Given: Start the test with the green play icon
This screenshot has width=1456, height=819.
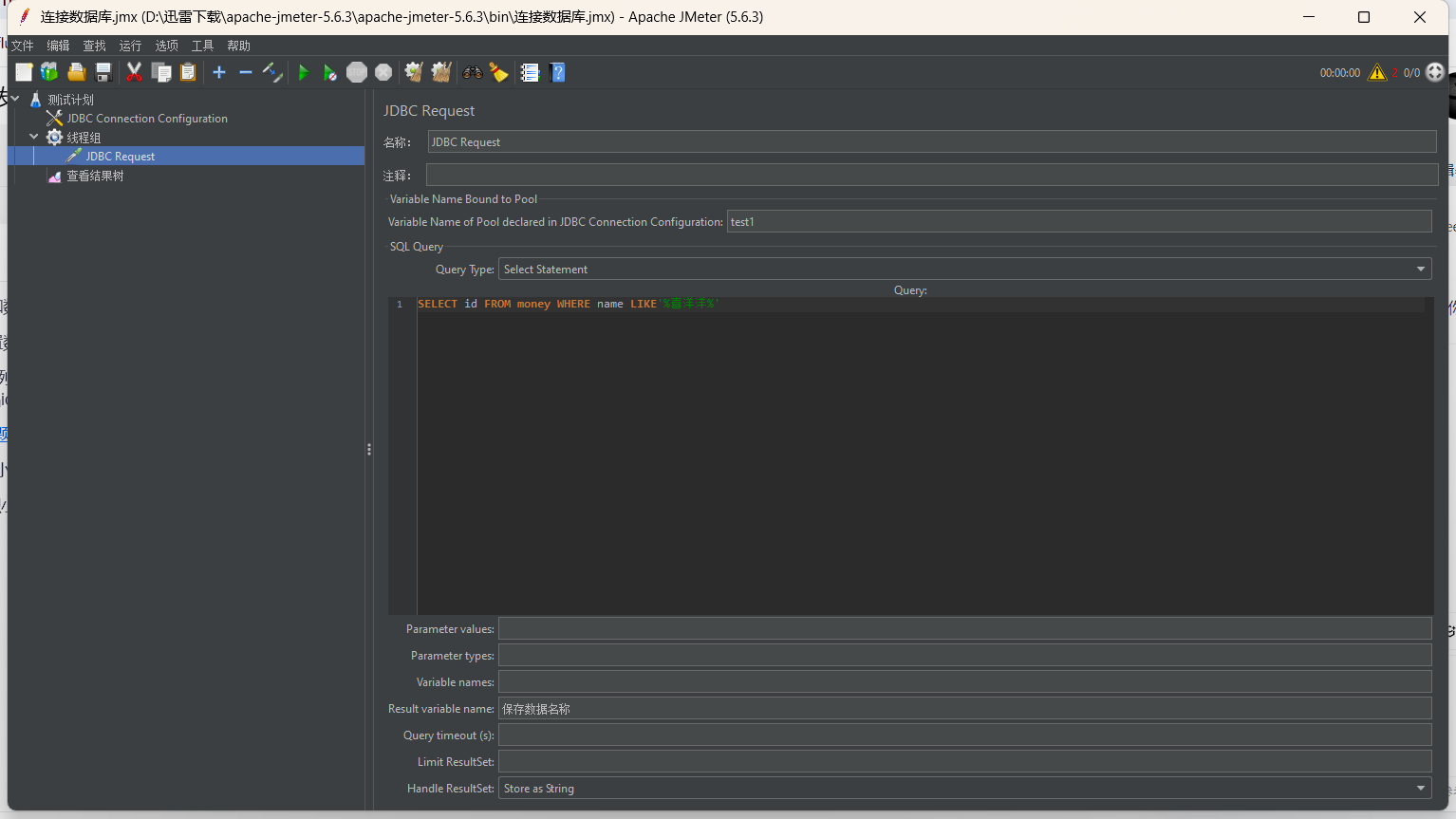Looking at the screenshot, I should [304, 72].
